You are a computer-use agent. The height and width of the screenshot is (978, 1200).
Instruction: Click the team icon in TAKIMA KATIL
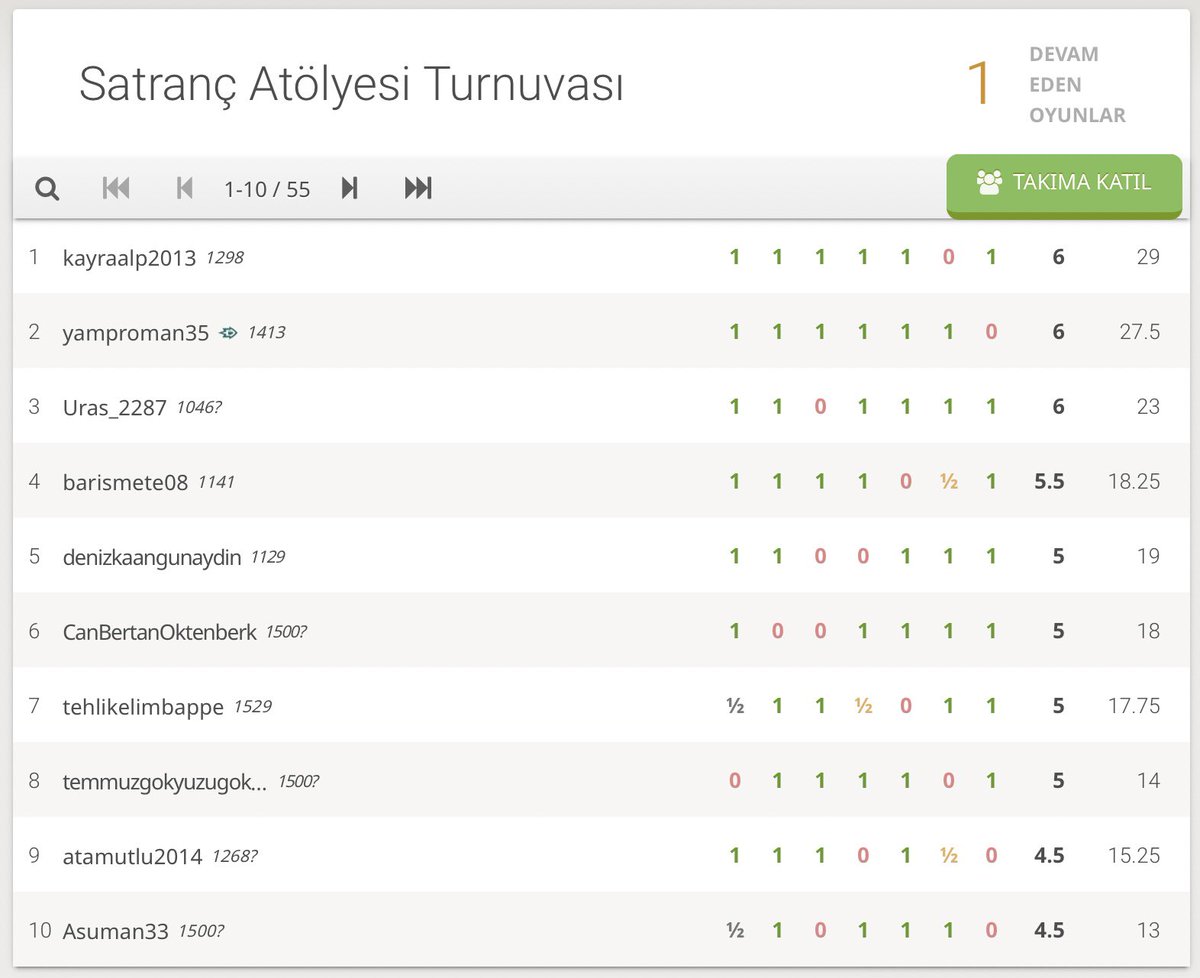(x=989, y=183)
